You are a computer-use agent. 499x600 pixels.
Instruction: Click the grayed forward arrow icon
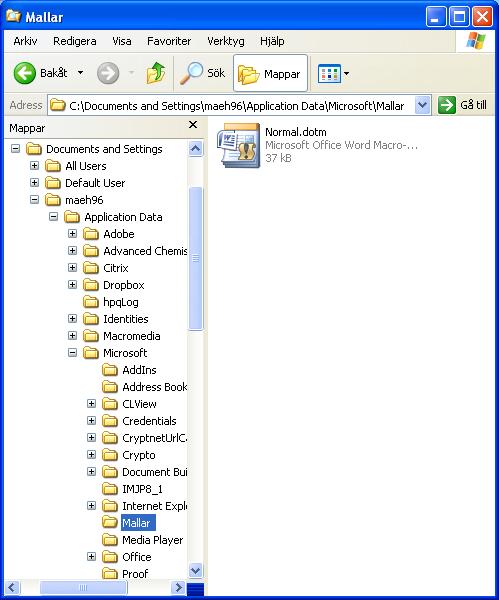(x=108, y=73)
